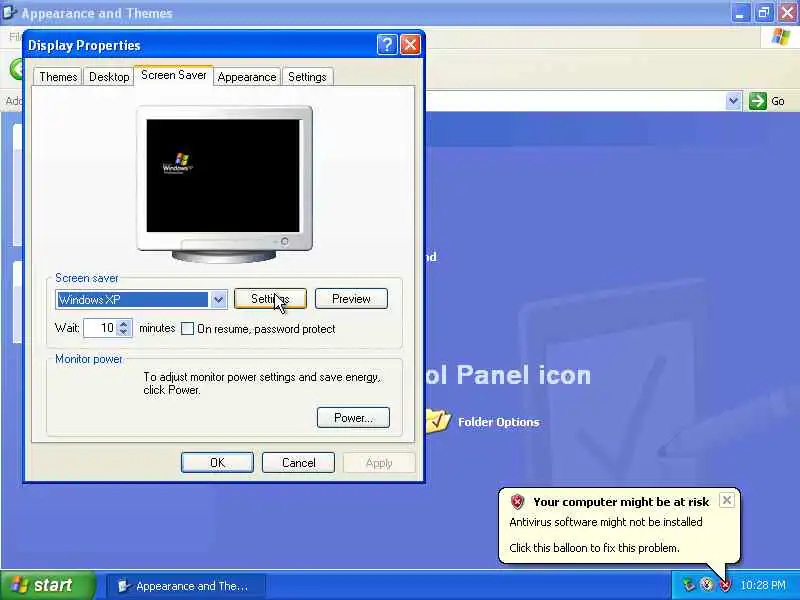
Task: Select the Screen Saver tab
Action: click(x=173, y=75)
